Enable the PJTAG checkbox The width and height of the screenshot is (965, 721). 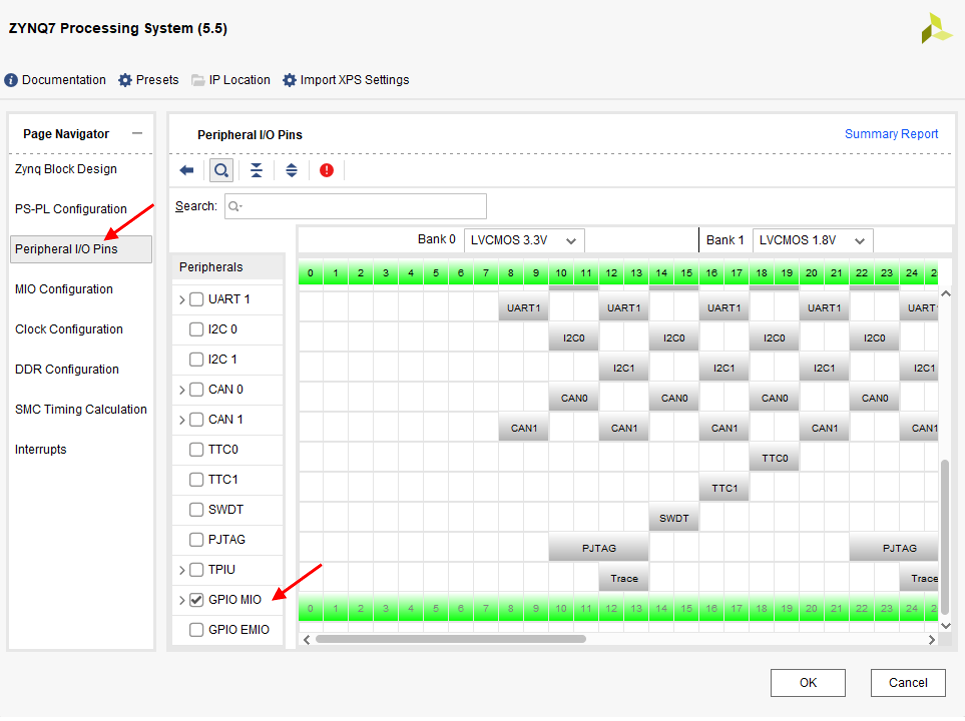coord(196,540)
